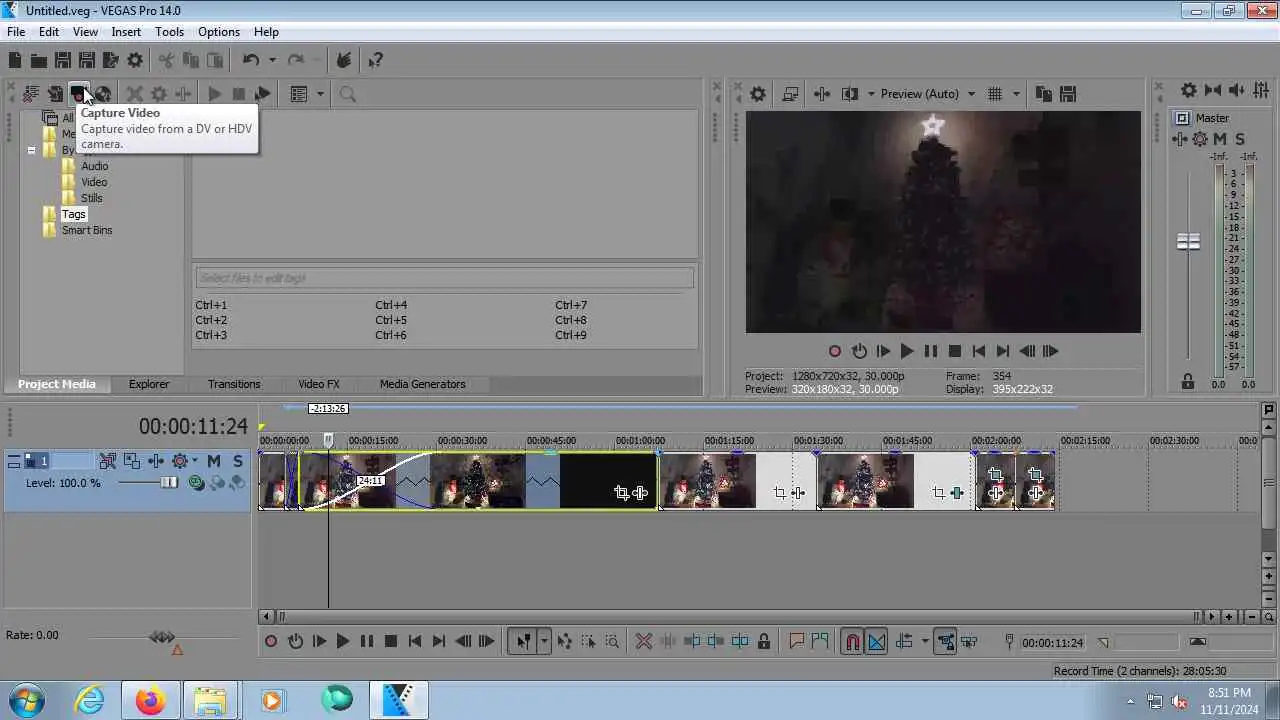Image resolution: width=1280 pixels, height=720 pixels.
Task: Click track 1 Track Motion icon
Action: 132,461
